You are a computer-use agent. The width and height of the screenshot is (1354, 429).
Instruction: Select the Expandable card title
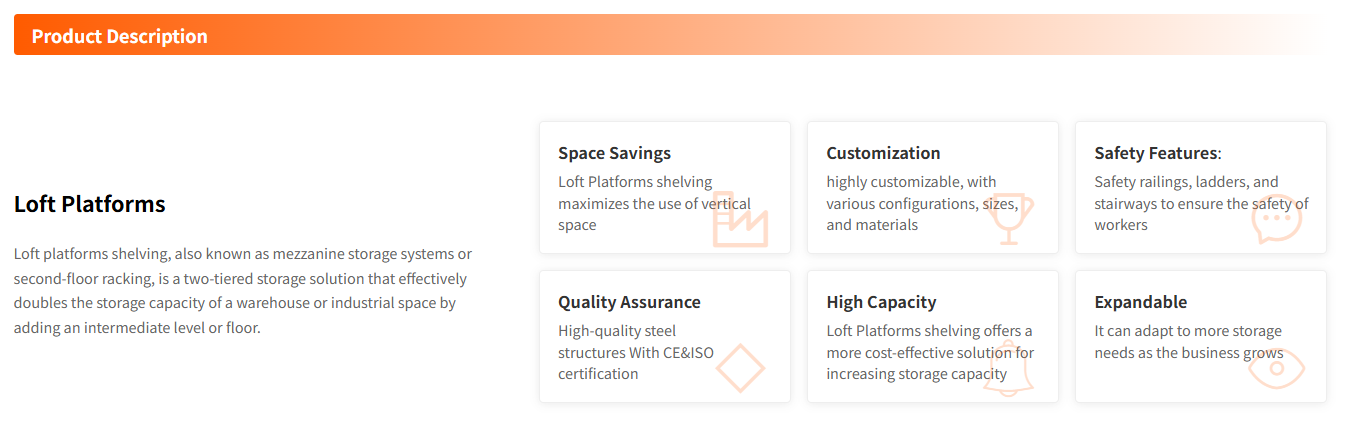pyautogui.click(x=1140, y=302)
